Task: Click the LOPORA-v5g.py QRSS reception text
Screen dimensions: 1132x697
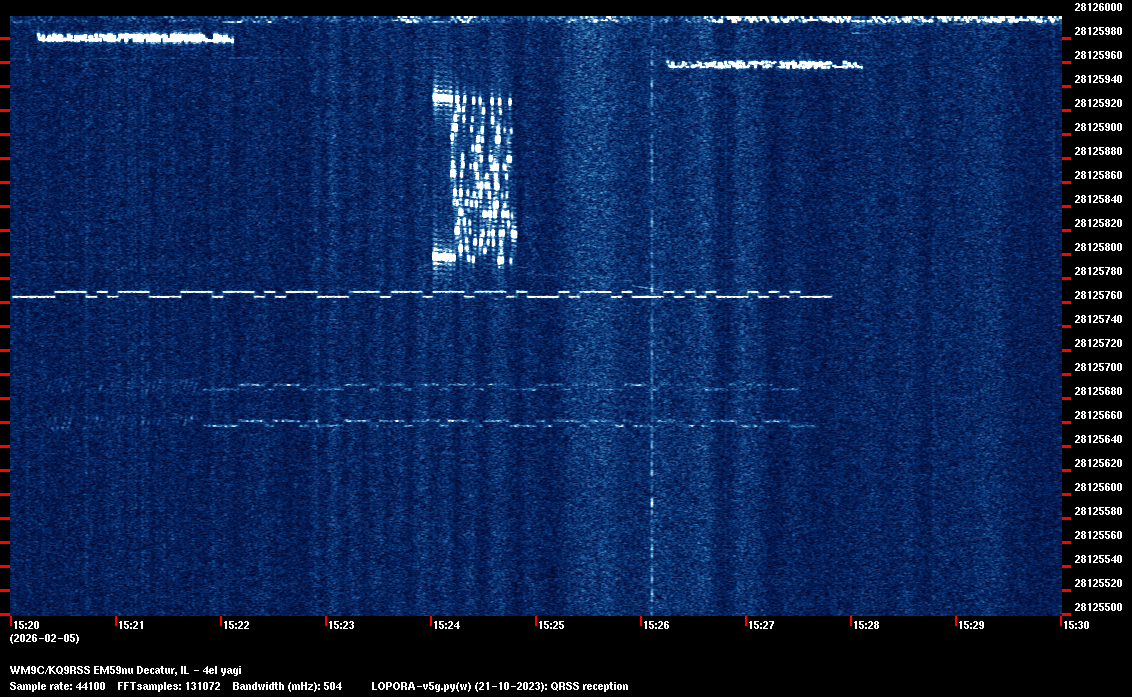Action: point(499,686)
